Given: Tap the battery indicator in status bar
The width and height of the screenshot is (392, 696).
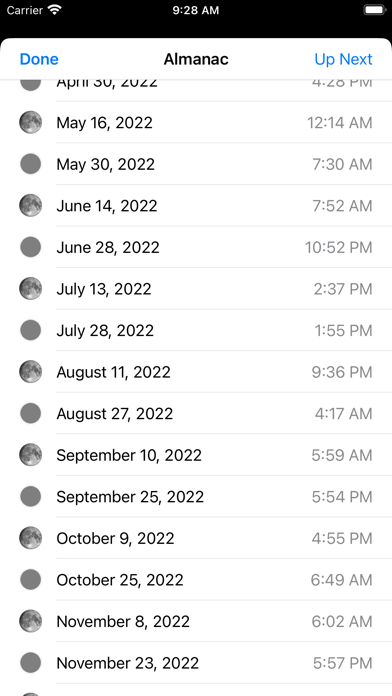Looking at the screenshot, I should pos(375,10).
